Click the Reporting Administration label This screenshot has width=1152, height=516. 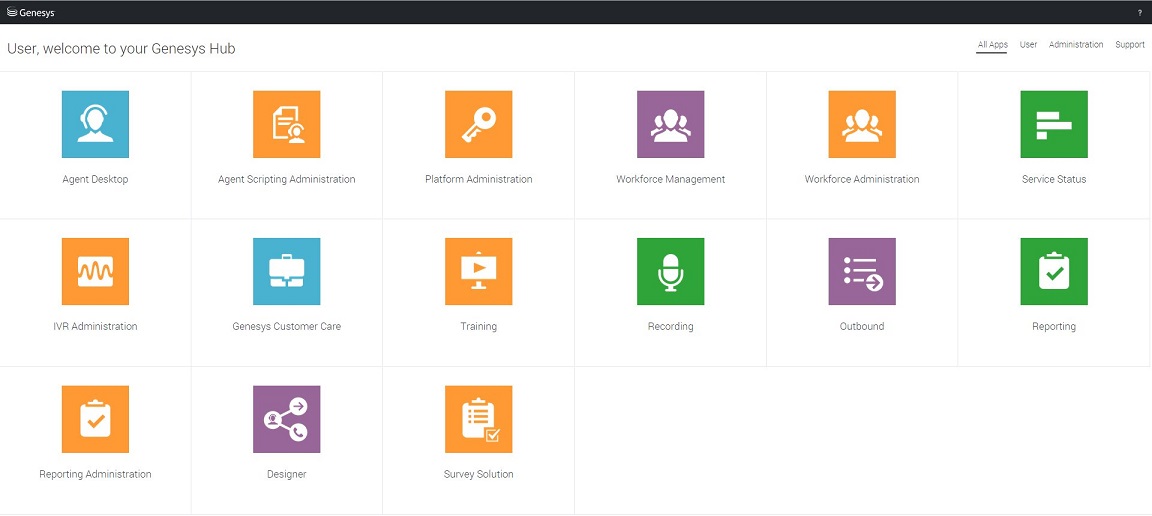(96, 474)
